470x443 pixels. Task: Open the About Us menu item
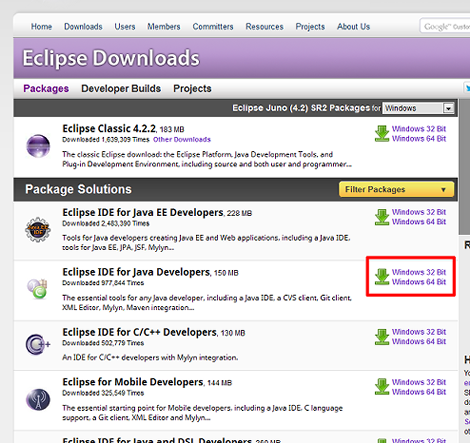coord(353,27)
